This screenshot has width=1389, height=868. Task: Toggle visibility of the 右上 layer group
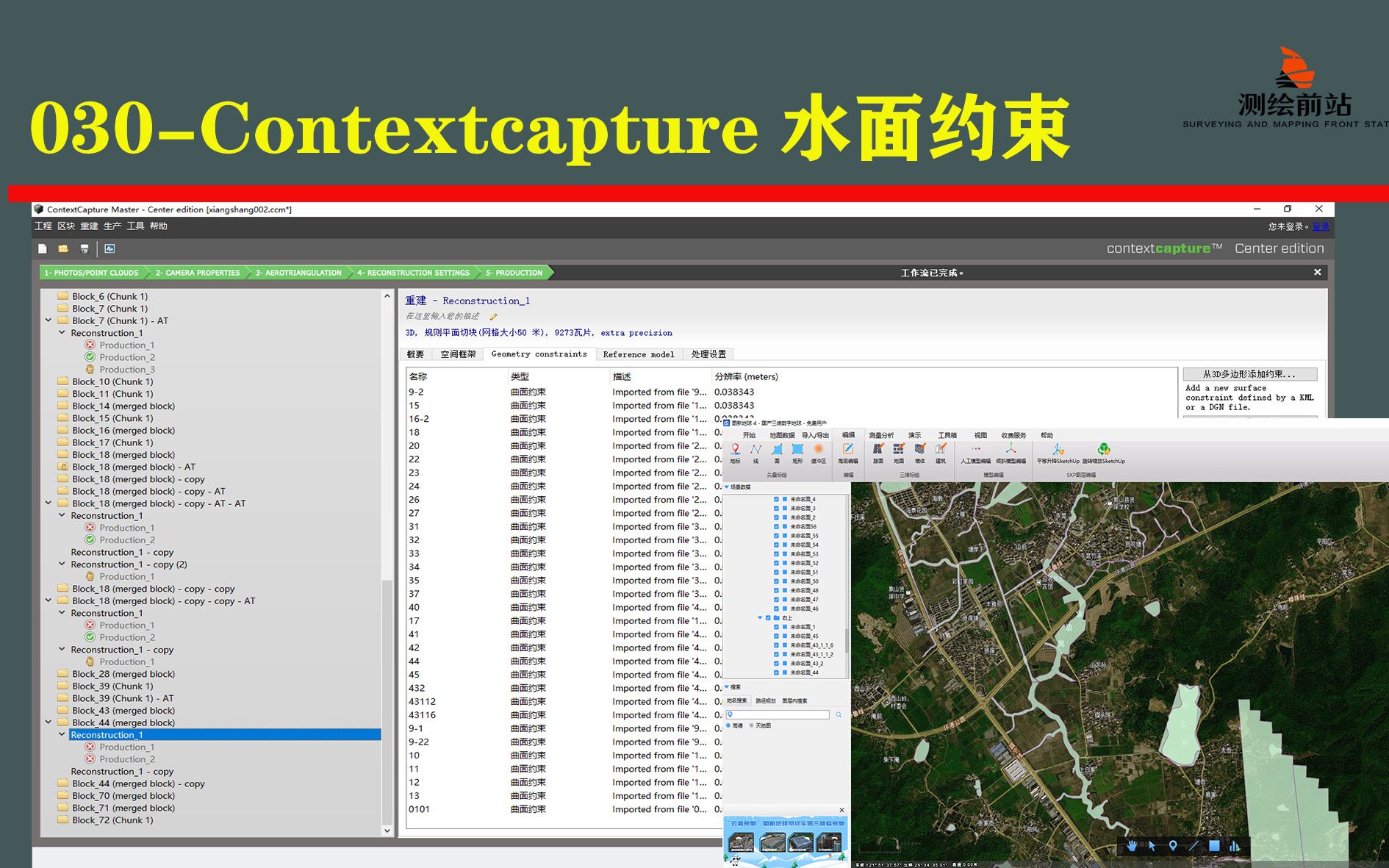click(767, 617)
